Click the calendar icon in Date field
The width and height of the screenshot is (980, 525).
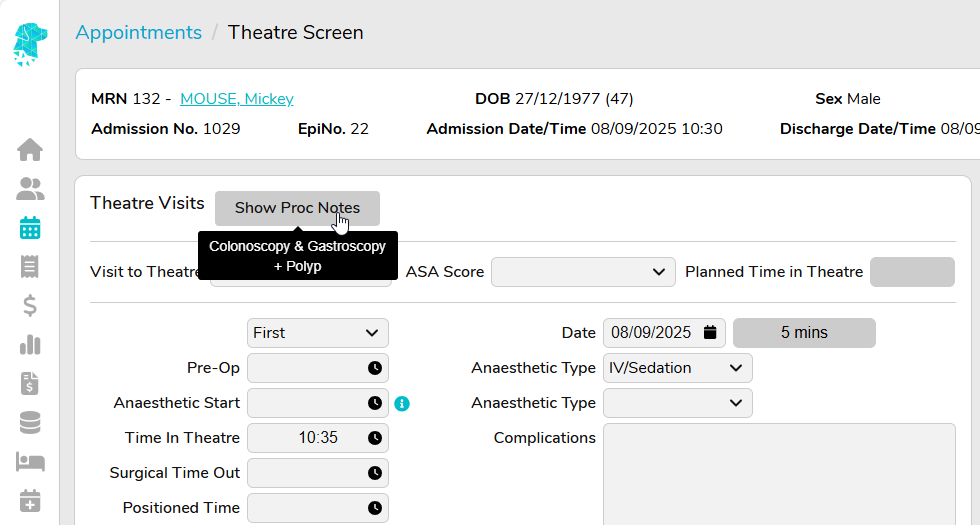pyautogui.click(x=710, y=332)
